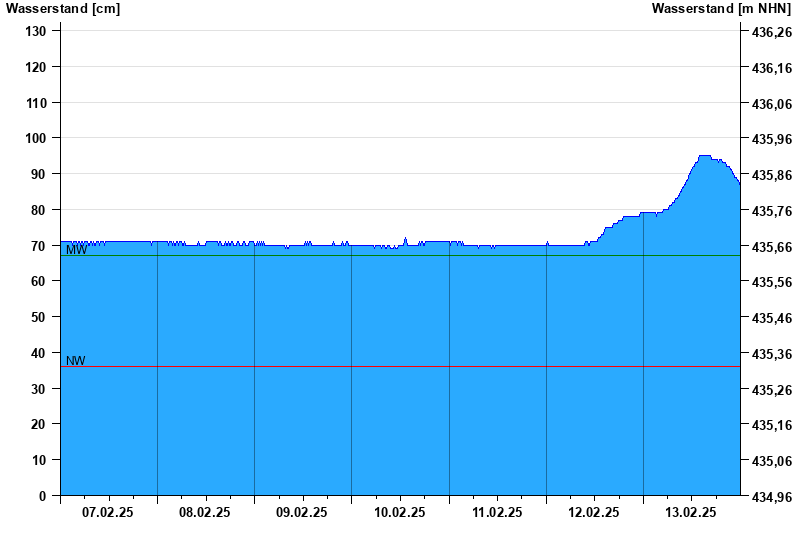
Task: Click the 435,36 value on the right axis
Action: click(771, 354)
